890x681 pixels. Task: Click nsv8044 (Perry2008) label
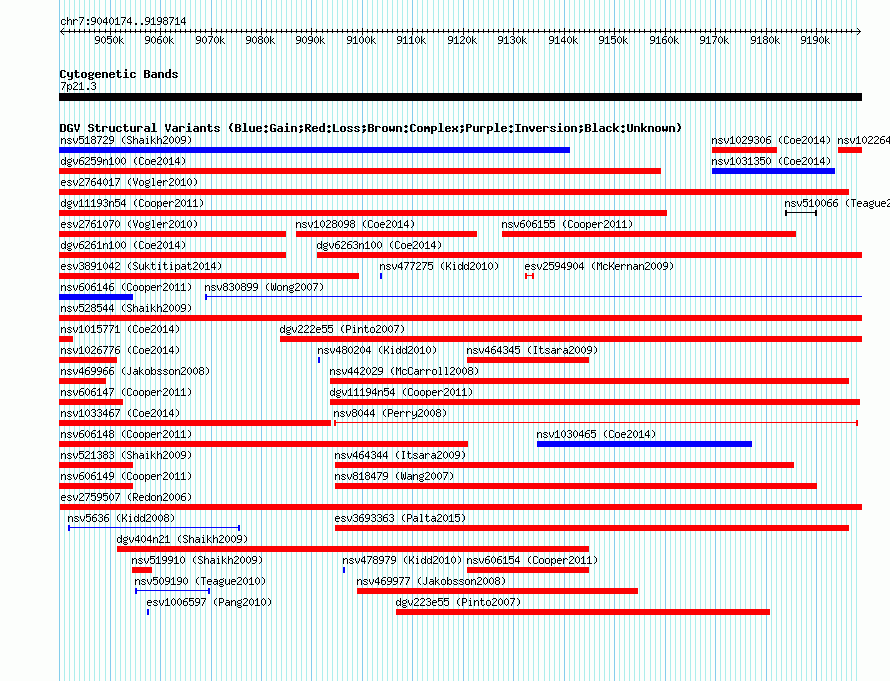(x=391, y=413)
